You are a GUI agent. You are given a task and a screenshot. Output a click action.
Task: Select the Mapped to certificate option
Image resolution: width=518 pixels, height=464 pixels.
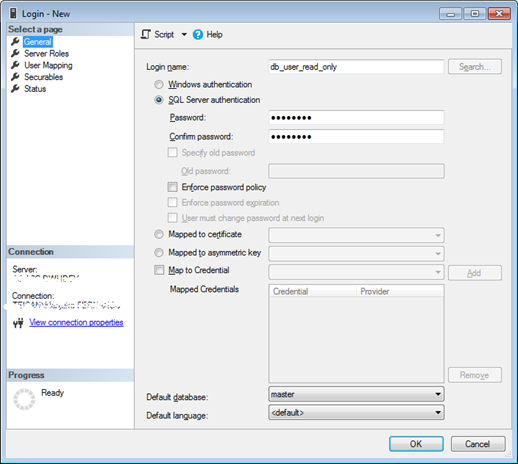pyautogui.click(x=159, y=234)
